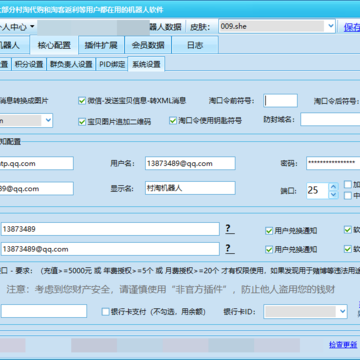Decrease the 端口 value with down arrow
Viewport: 360px width, 360px height.
333,195
